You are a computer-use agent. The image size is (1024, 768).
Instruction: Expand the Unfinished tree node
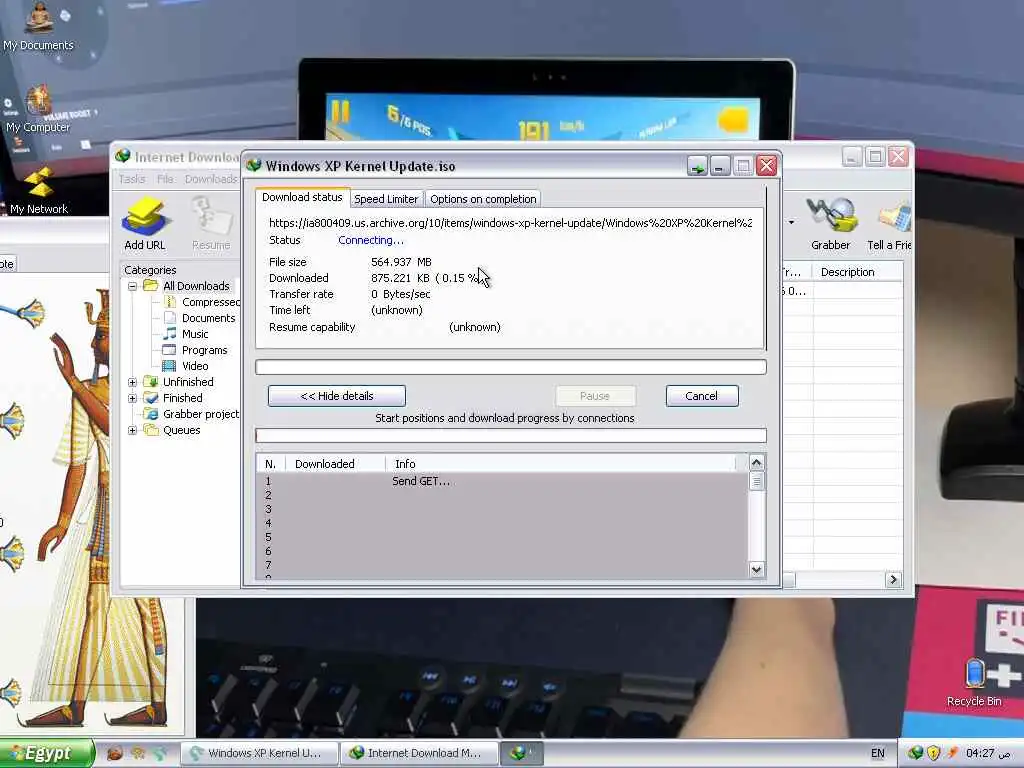coord(133,382)
